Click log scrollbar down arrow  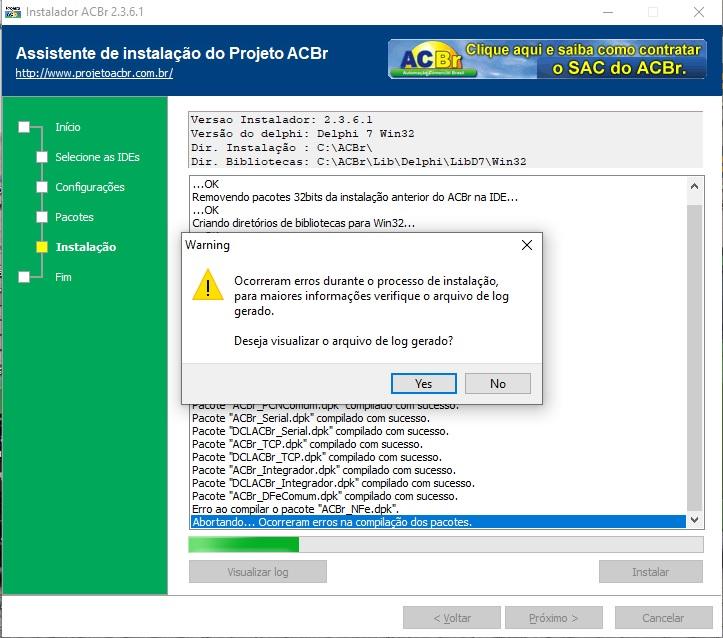tap(694, 520)
